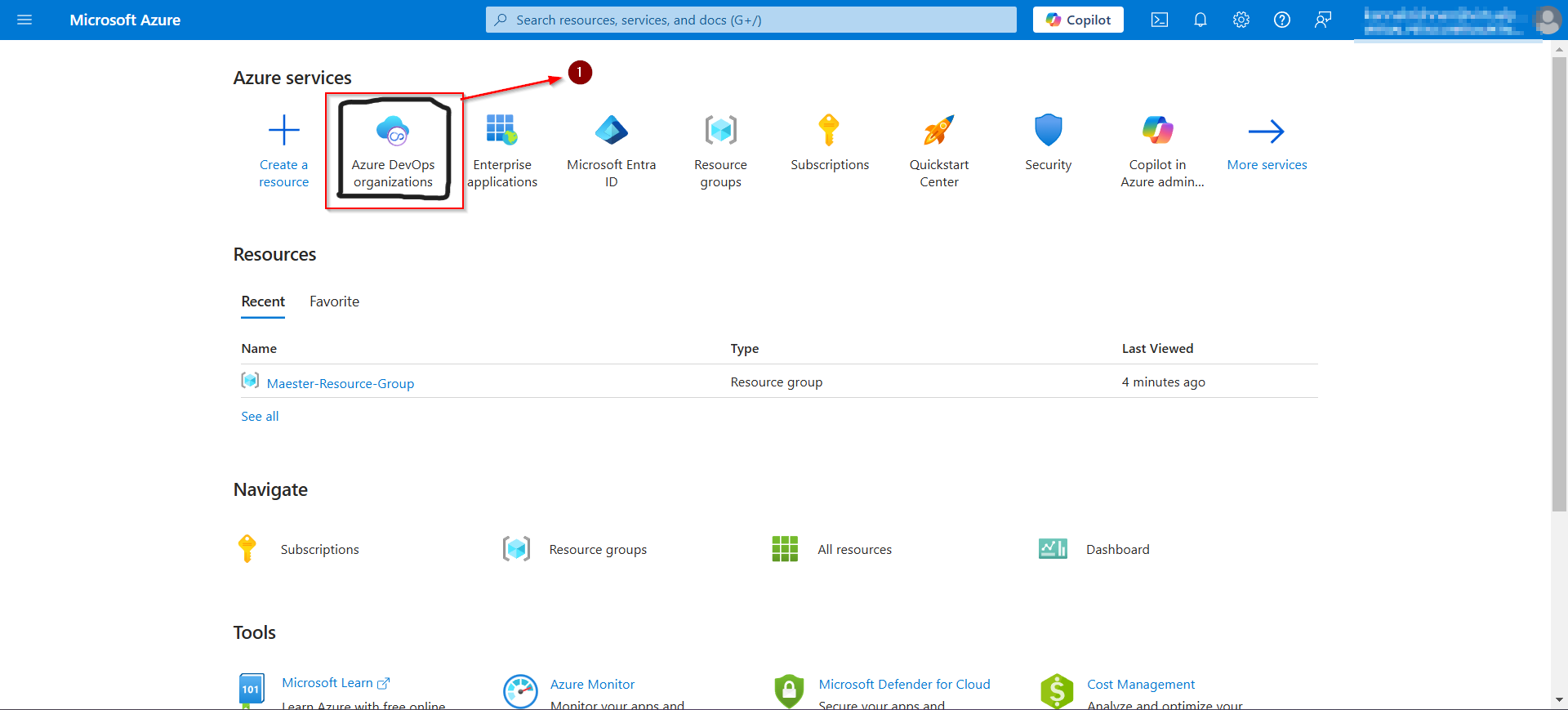
Task: Click the '4 minutes ago' cell
Action: pos(1163,382)
